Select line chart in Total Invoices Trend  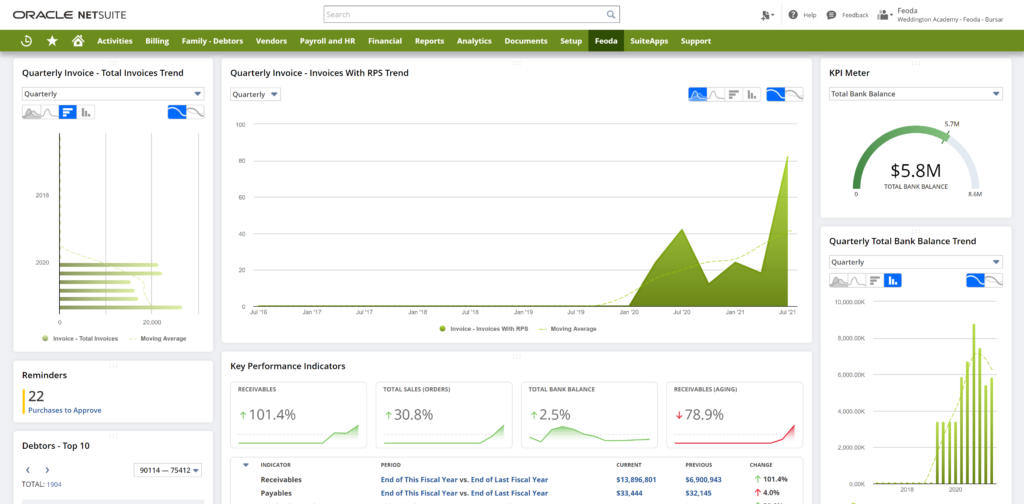click(x=50, y=112)
